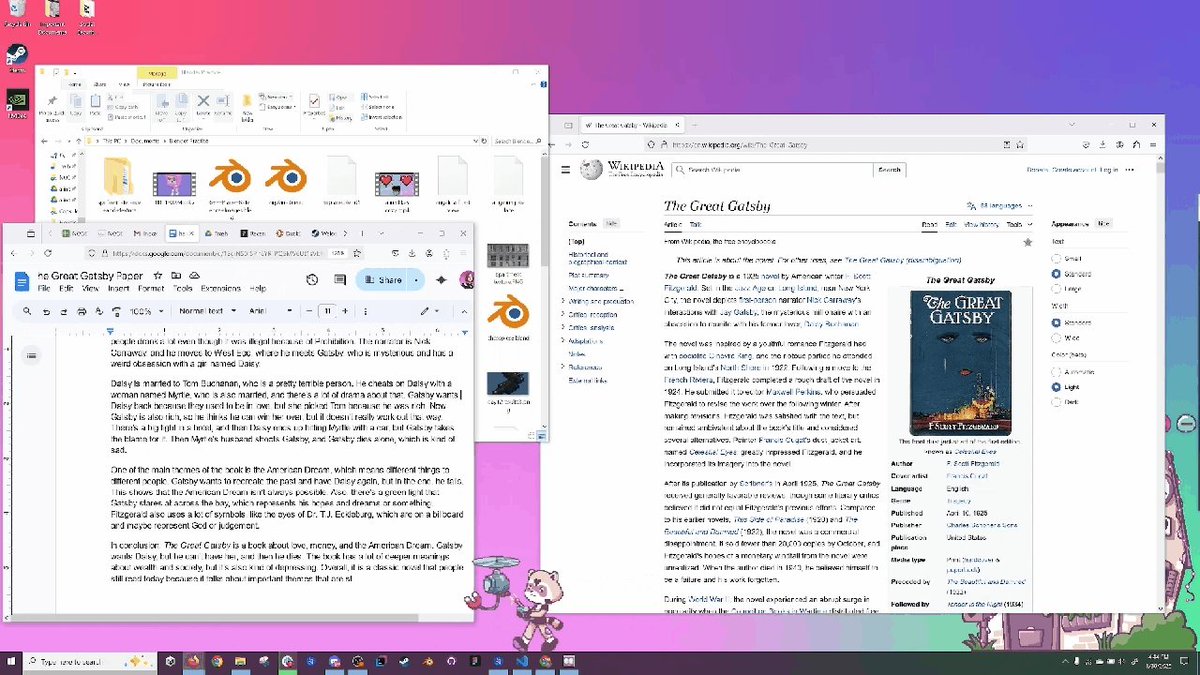Open the editing mode pencil dropdown
The image size is (1200, 675).
click(x=430, y=311)
